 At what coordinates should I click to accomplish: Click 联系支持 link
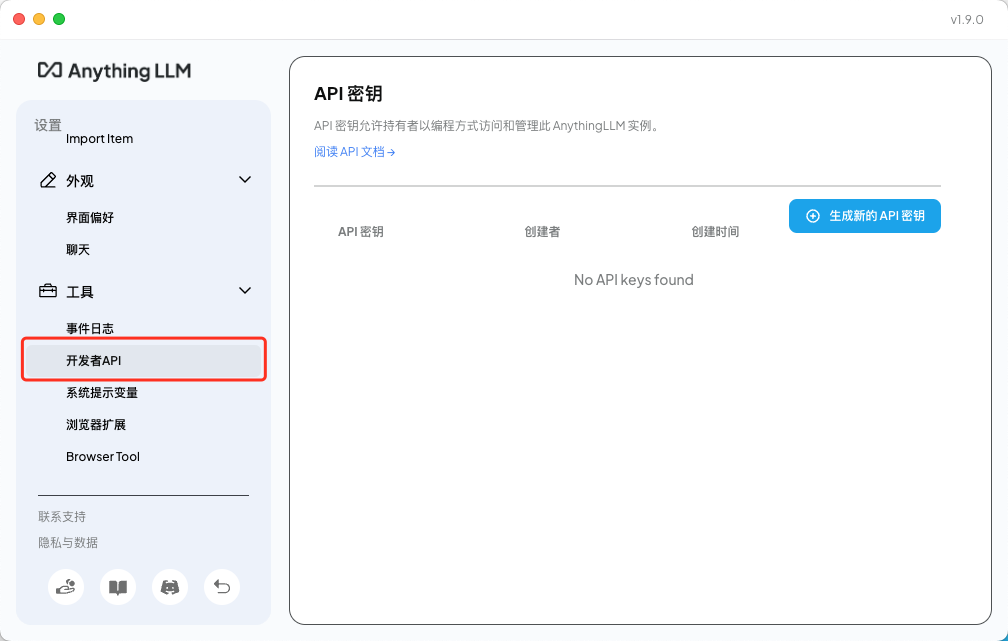pyautogui.click(x=62, y=516)
